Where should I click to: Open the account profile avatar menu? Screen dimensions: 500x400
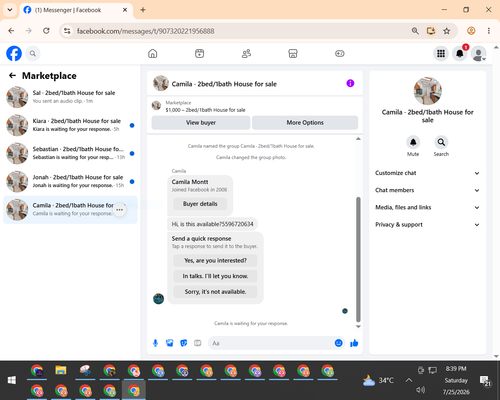pos(478,53)
